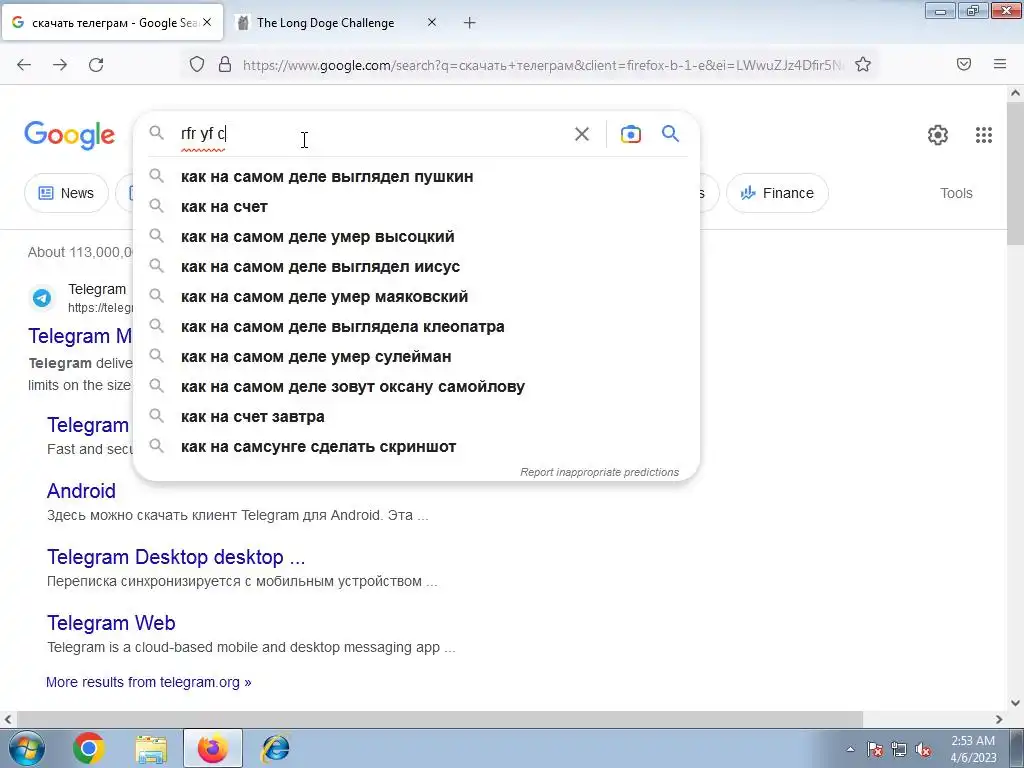The height and width of the screenshot is (768, 1024).
Task: Select Firefox taskbar icon
Action: [213, 748]
